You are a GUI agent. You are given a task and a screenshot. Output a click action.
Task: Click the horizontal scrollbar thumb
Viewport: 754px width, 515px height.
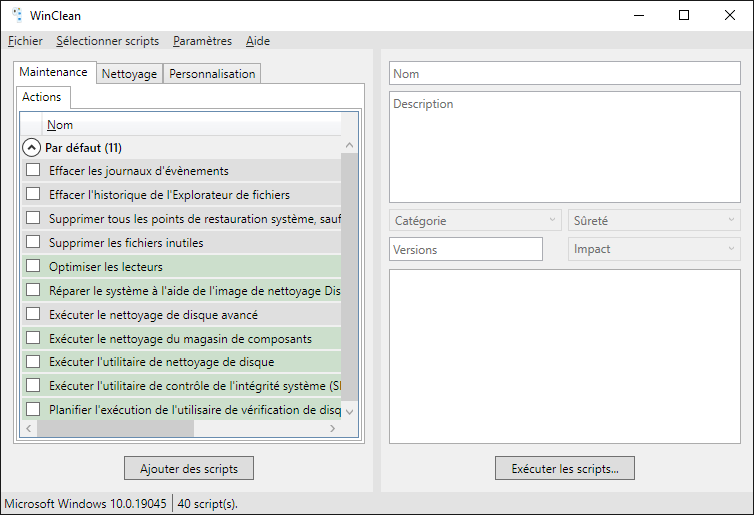point(115,428)
